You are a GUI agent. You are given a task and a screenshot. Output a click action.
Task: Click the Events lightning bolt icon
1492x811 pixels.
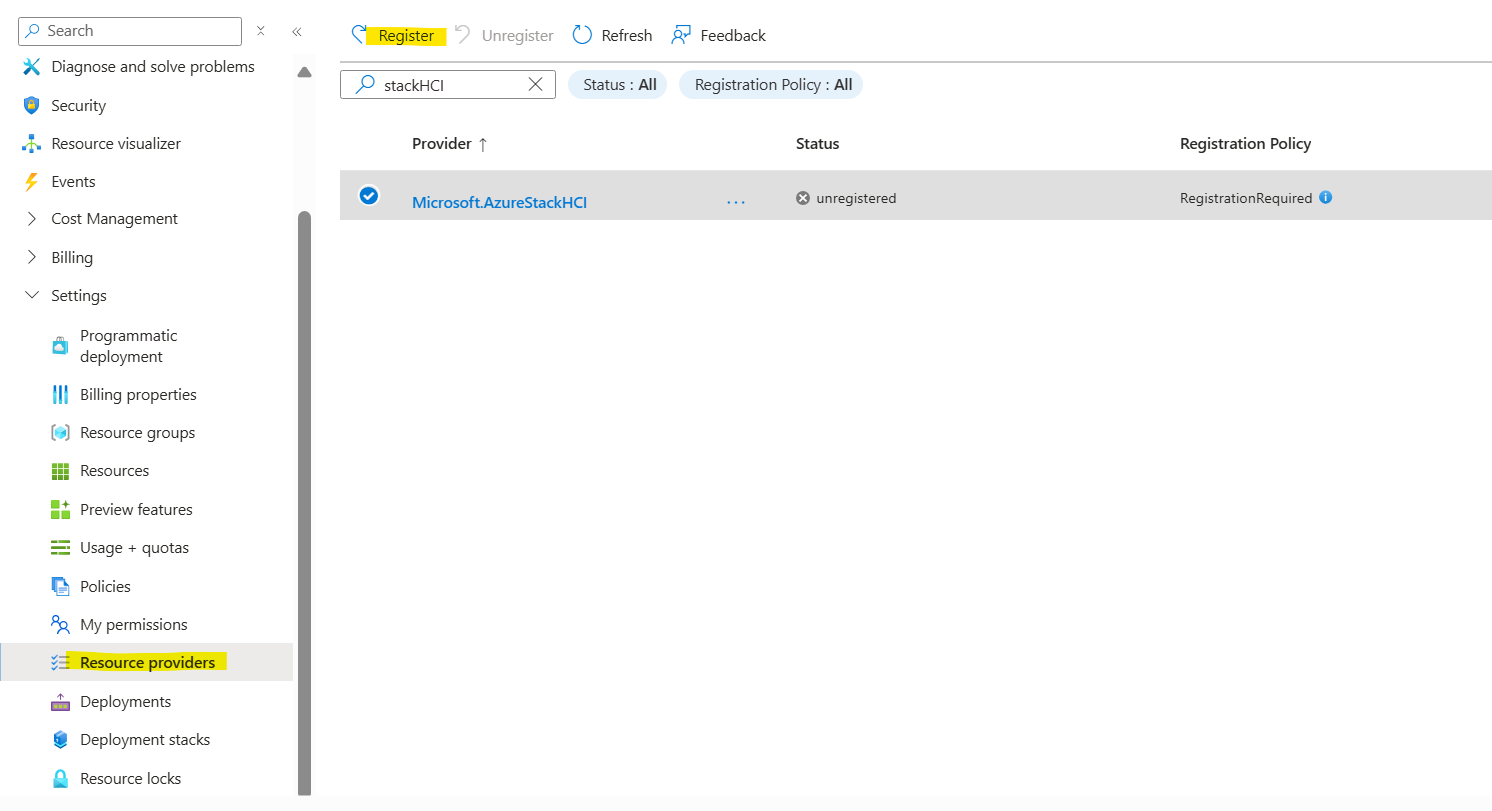pyautogui.click(x=32, y=182)
